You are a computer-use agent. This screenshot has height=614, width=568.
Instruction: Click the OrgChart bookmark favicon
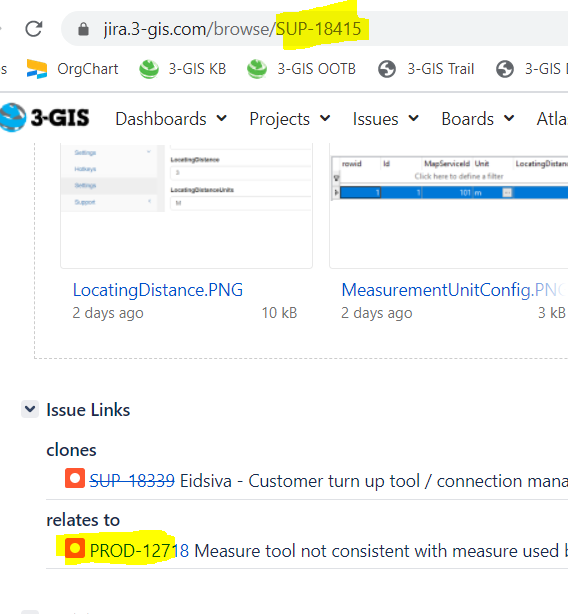click(37, 69)
